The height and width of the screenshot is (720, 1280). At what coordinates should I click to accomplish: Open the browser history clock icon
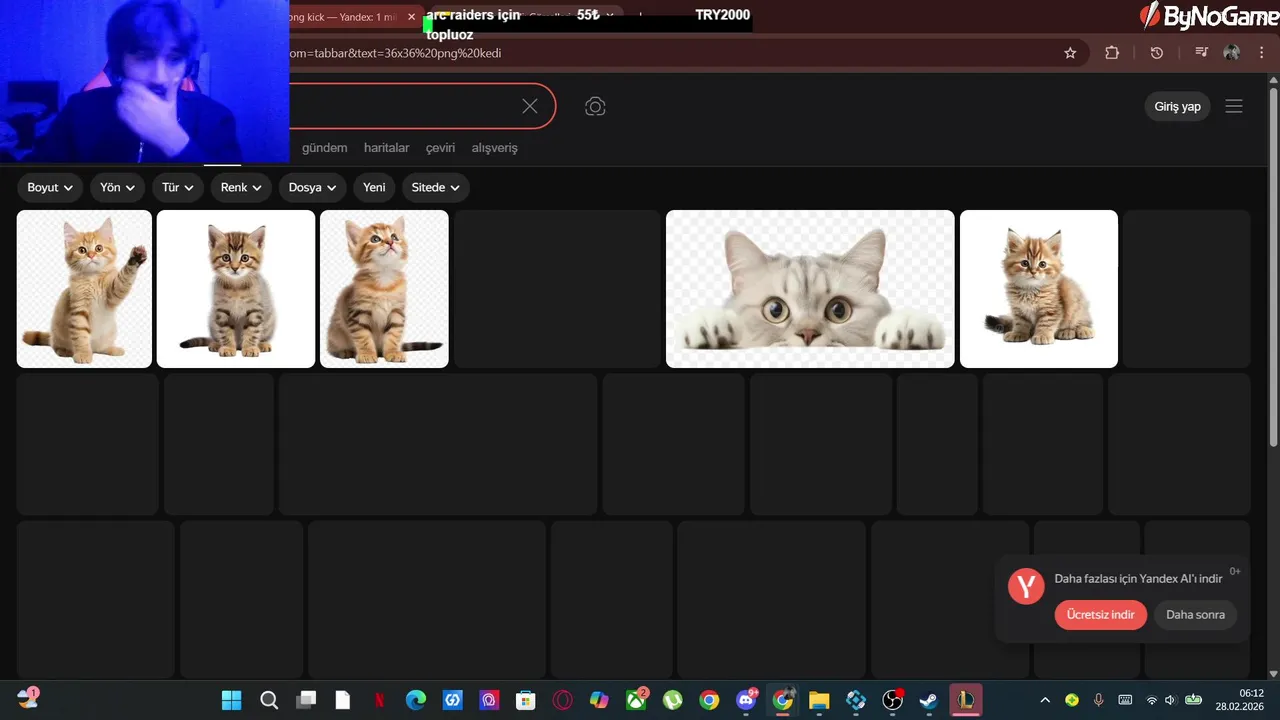[x=1157, y=53]
